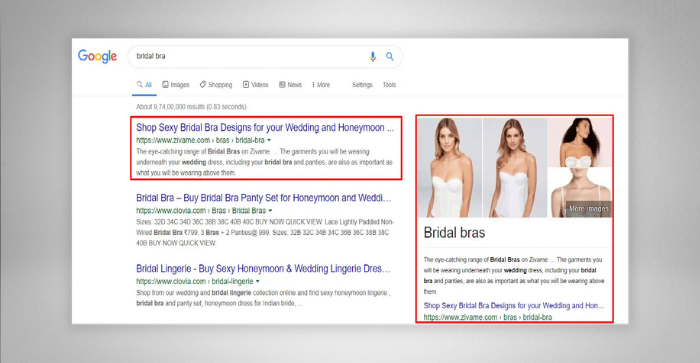Expand the More menu

(x=321, y=85)
